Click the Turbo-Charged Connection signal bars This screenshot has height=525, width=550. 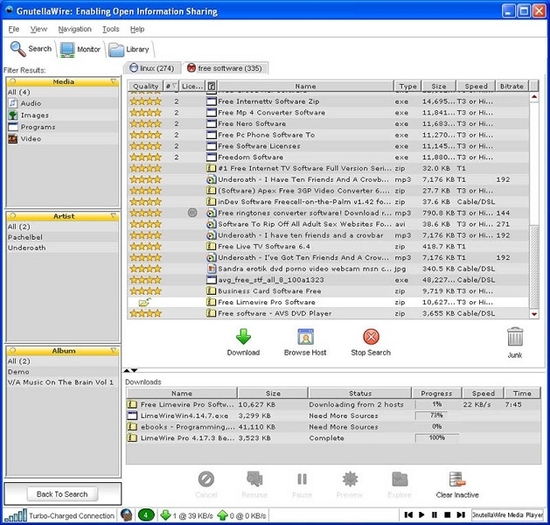(x=15, y=515)
